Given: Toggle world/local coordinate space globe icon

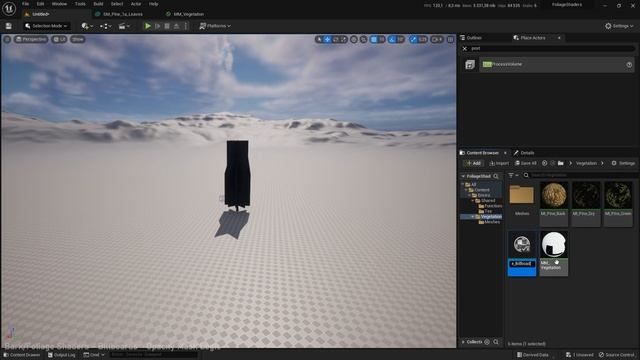Looking at the screenshot, I should [x=354, y=40].
